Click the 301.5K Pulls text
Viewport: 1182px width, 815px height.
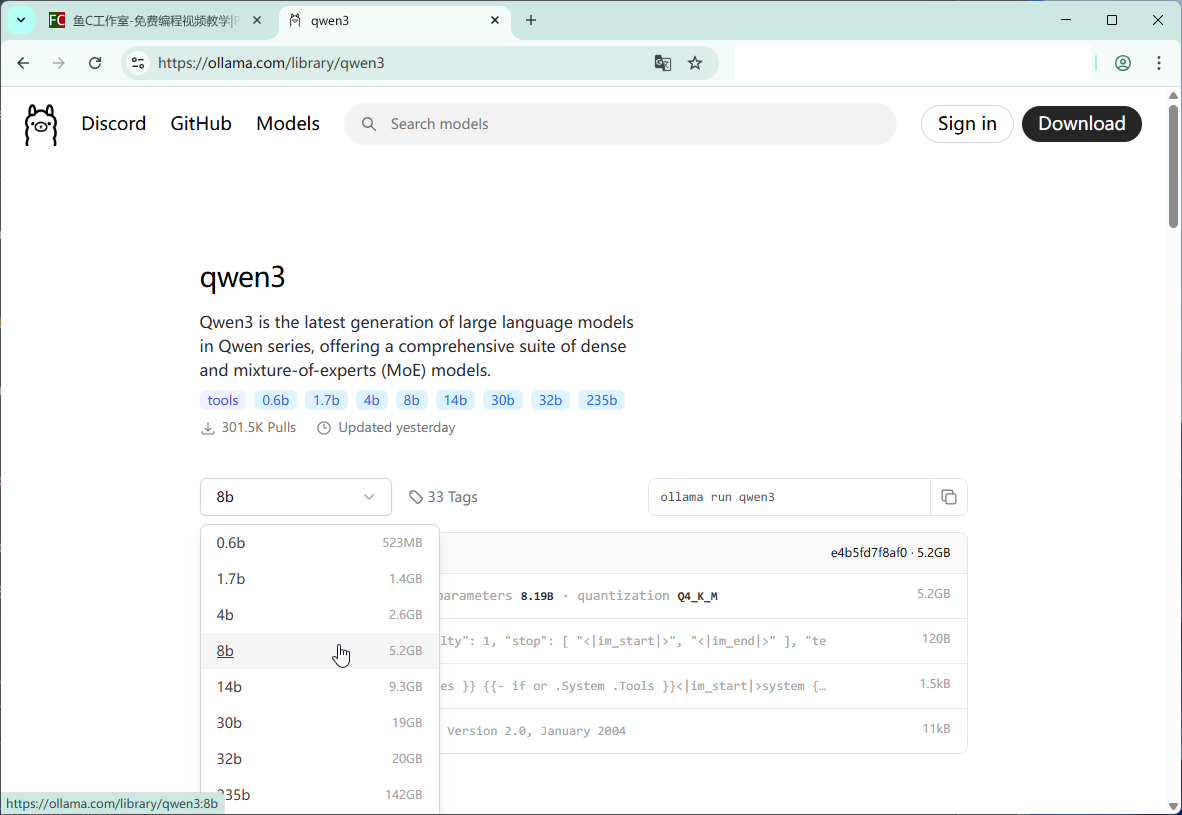(x=259, y=427)
